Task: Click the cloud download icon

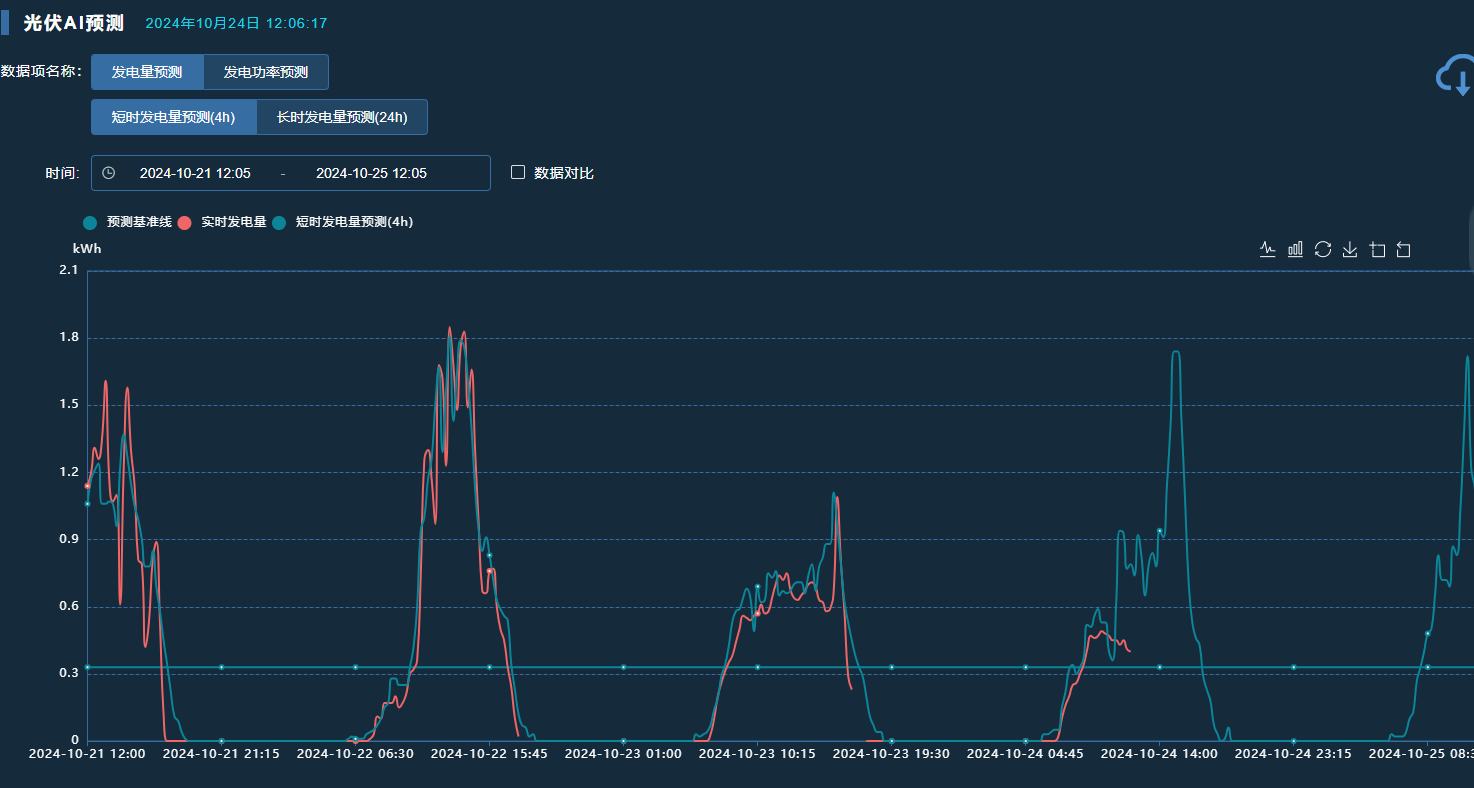Action: click(1454, 75)
